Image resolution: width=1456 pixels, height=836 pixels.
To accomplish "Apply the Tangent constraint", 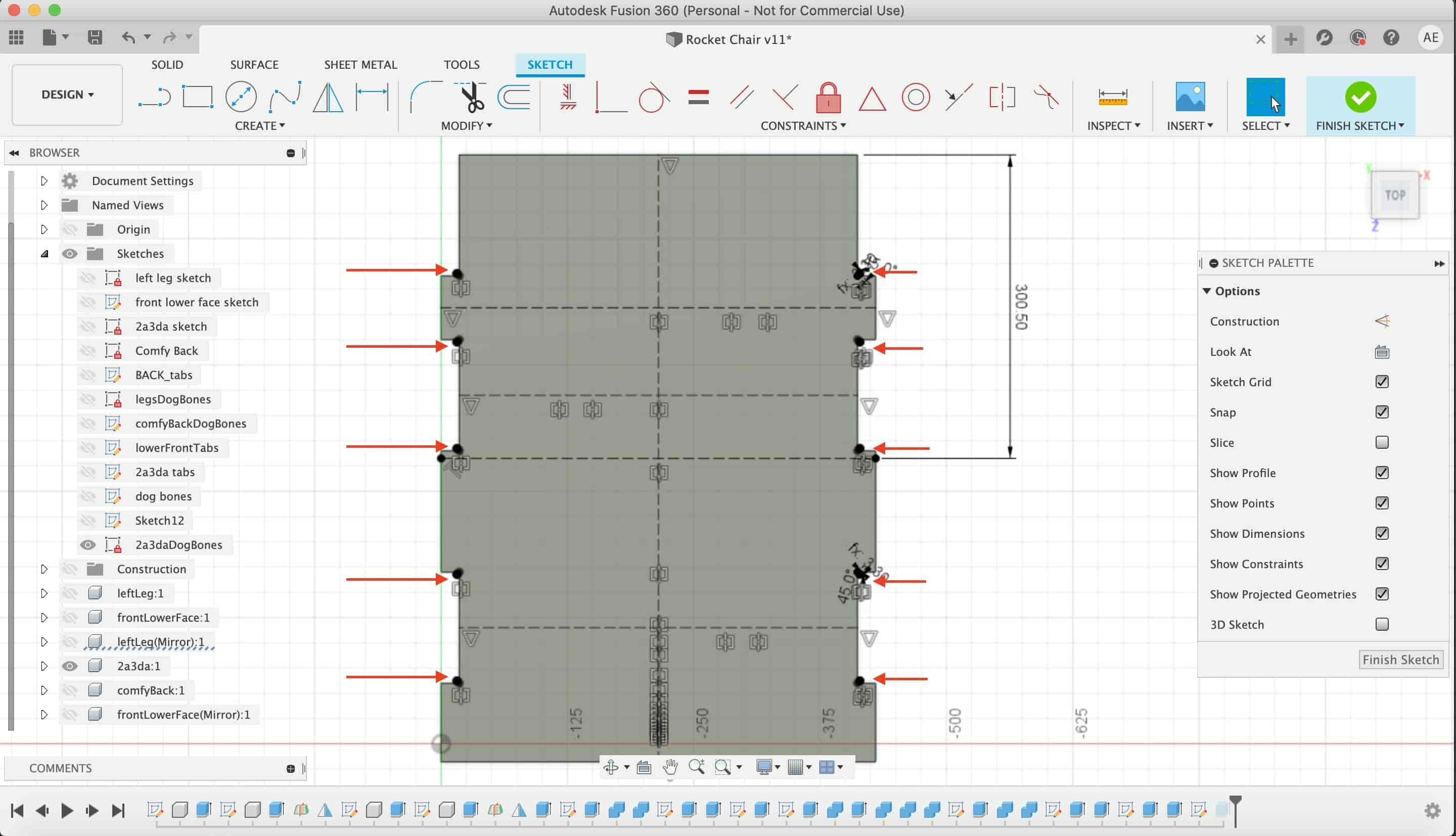I will click(x=654, y=97).
